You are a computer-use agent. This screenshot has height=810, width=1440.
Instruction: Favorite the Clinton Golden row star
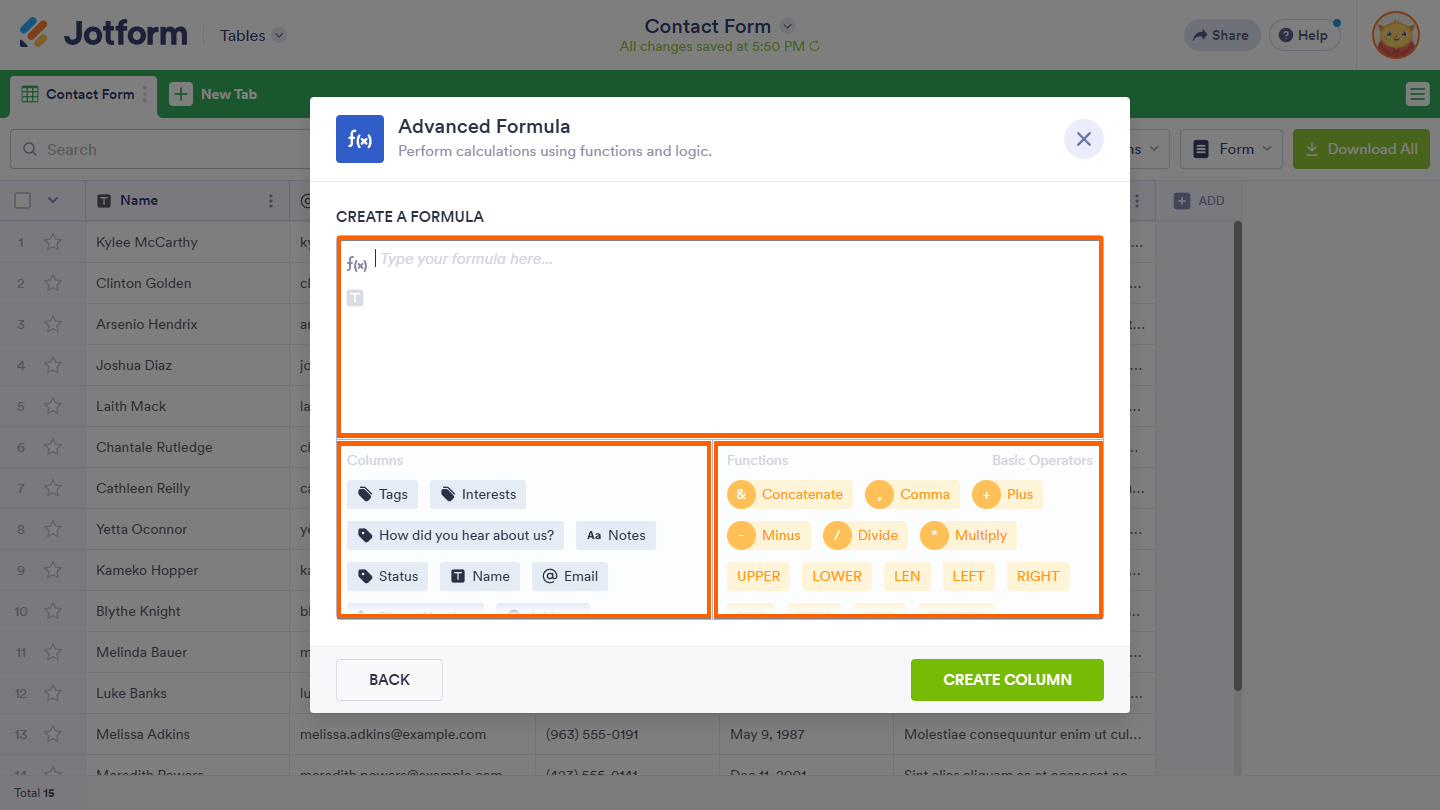click(x=53, y=283)
